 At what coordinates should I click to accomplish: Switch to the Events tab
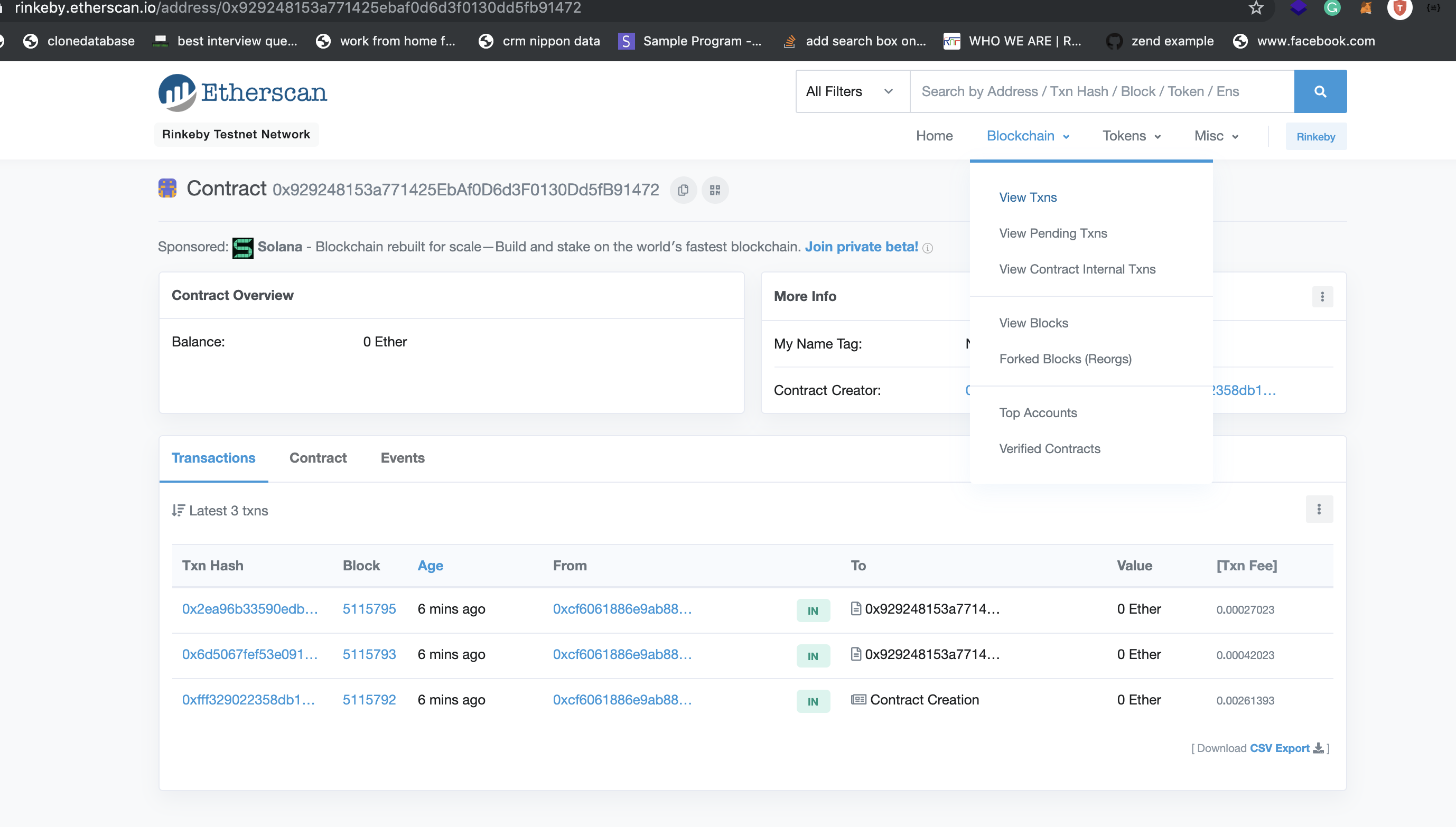402,458
